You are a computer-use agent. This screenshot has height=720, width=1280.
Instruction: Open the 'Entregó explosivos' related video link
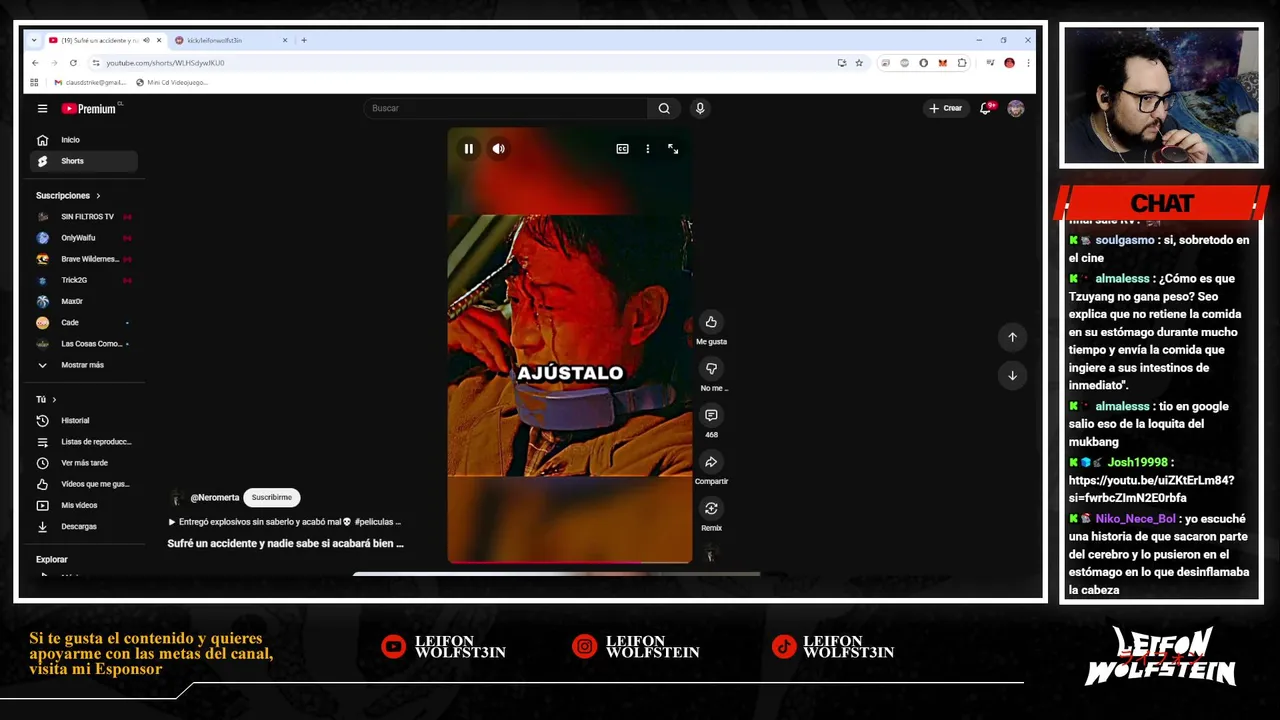(x=285, y=522)
